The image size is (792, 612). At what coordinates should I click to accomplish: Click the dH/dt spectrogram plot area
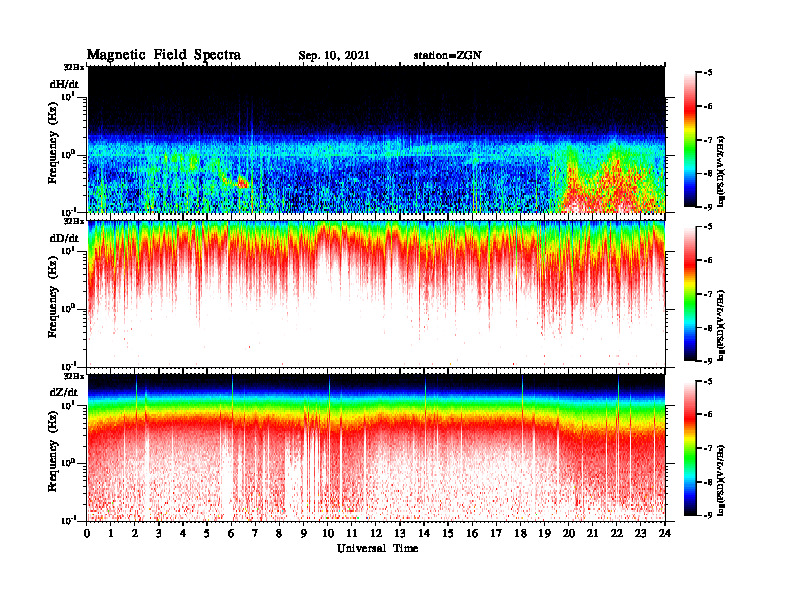coord(376,139)
